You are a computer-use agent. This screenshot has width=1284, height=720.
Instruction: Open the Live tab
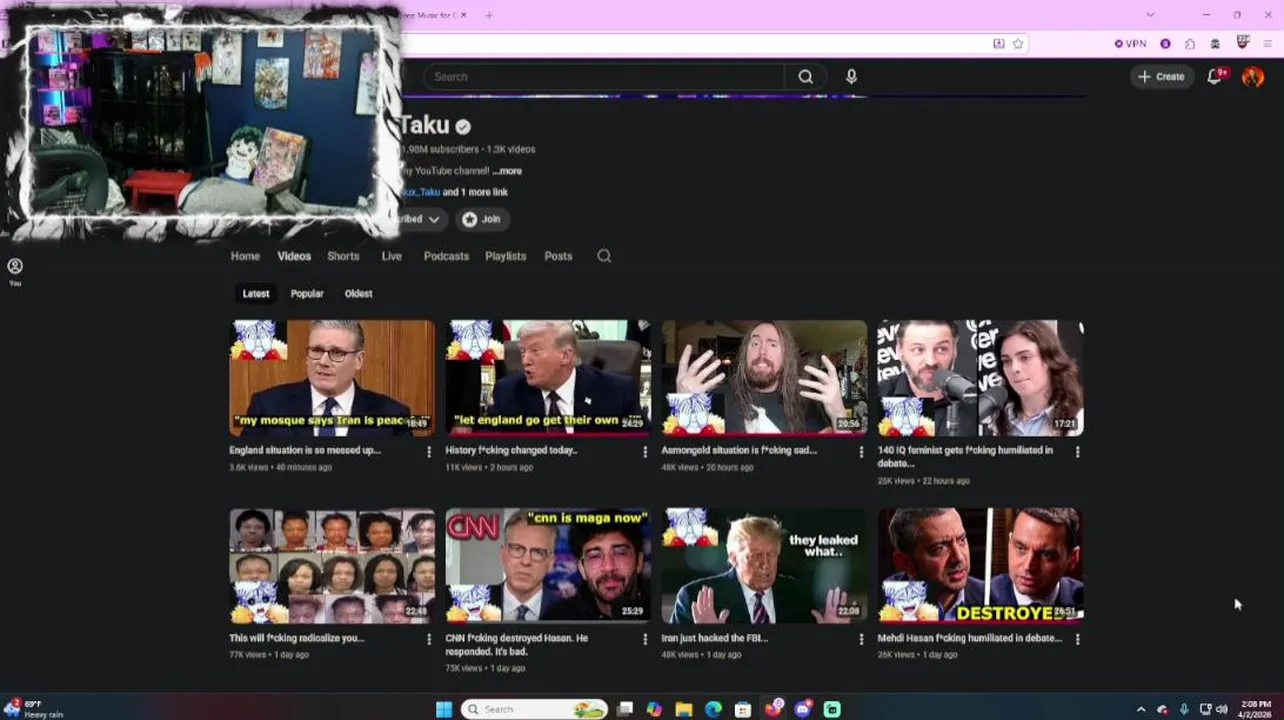click(x=391, y=256)
